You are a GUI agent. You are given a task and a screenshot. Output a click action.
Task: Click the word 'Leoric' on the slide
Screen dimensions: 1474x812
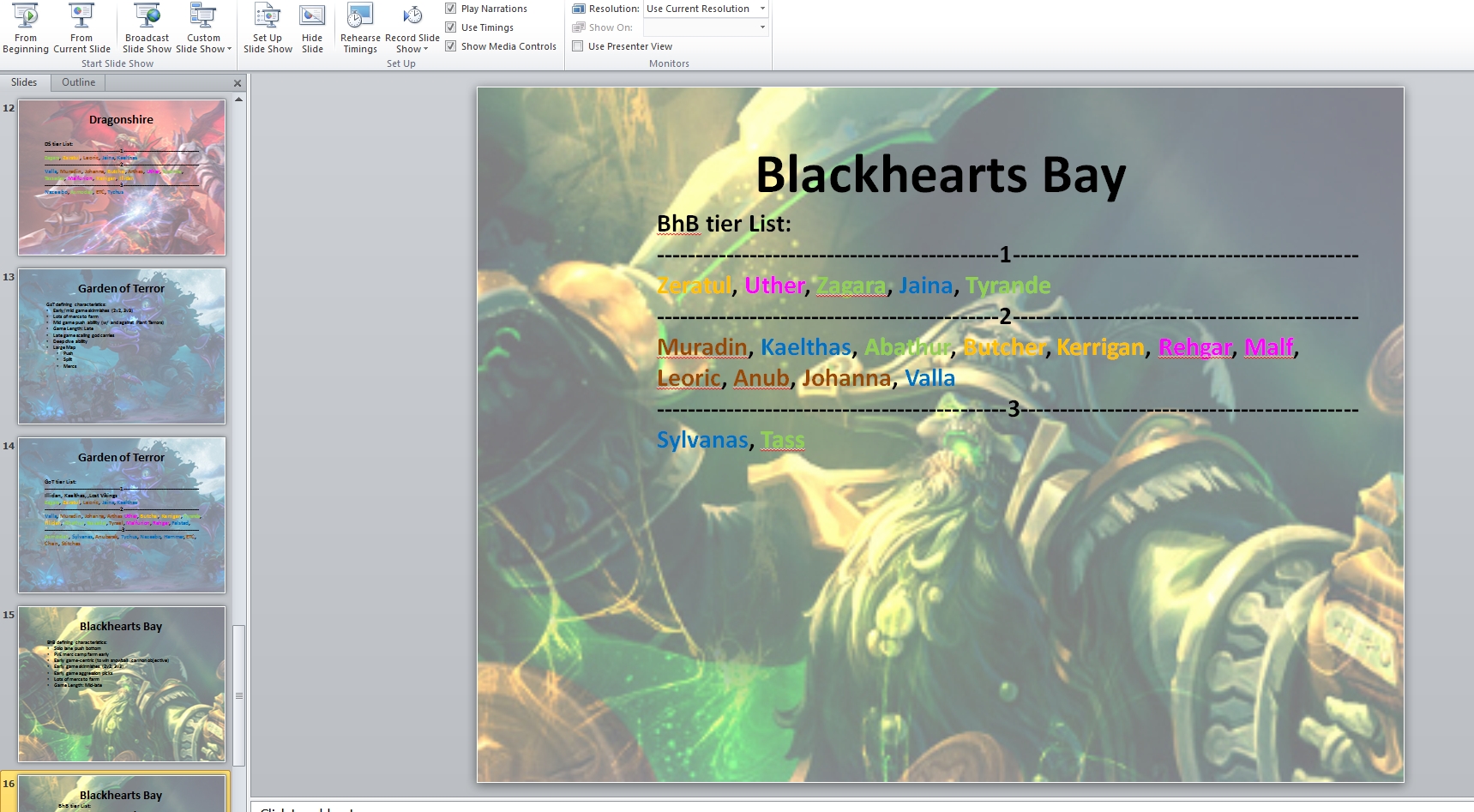689,378
